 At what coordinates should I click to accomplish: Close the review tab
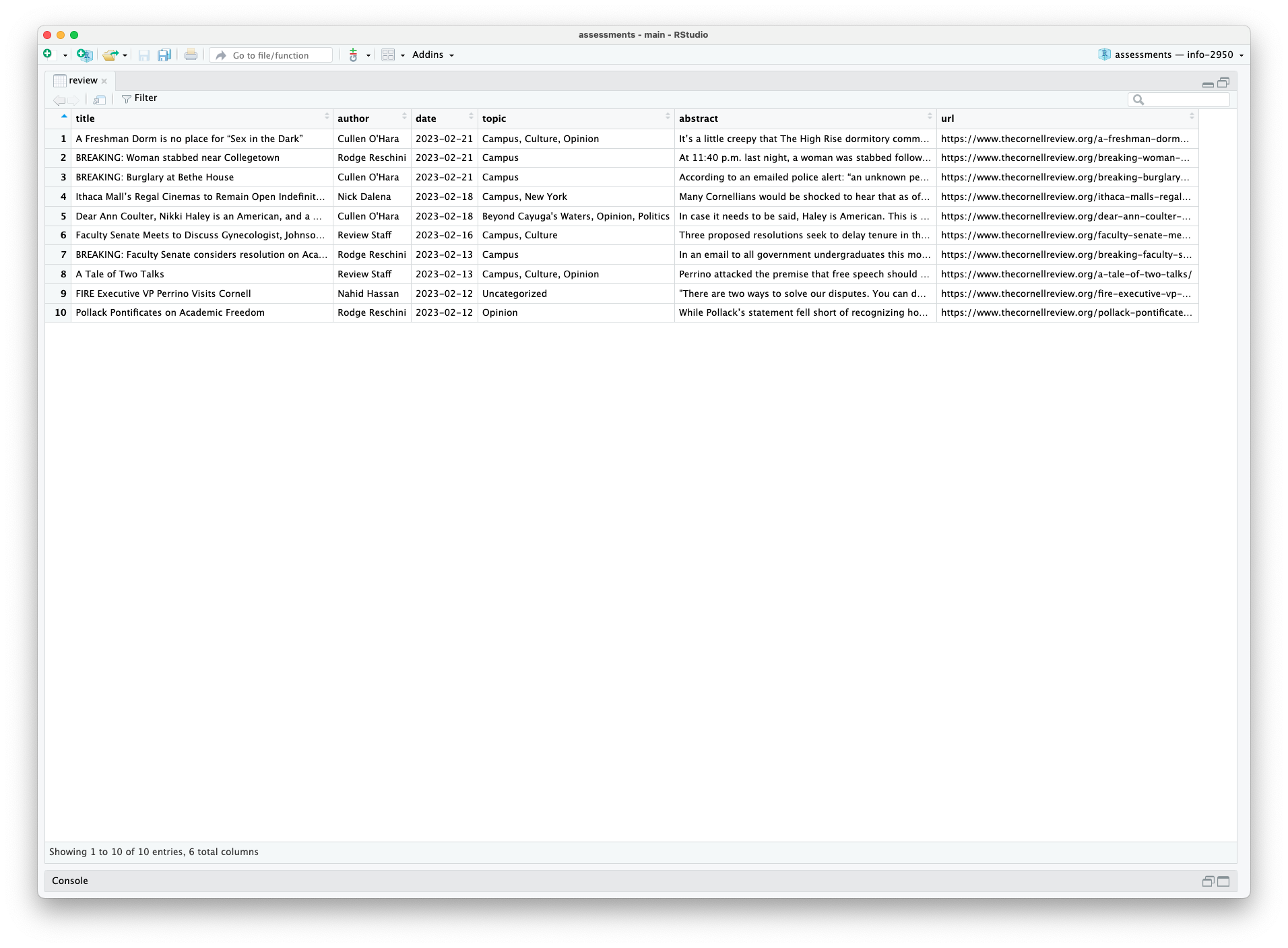104,81
